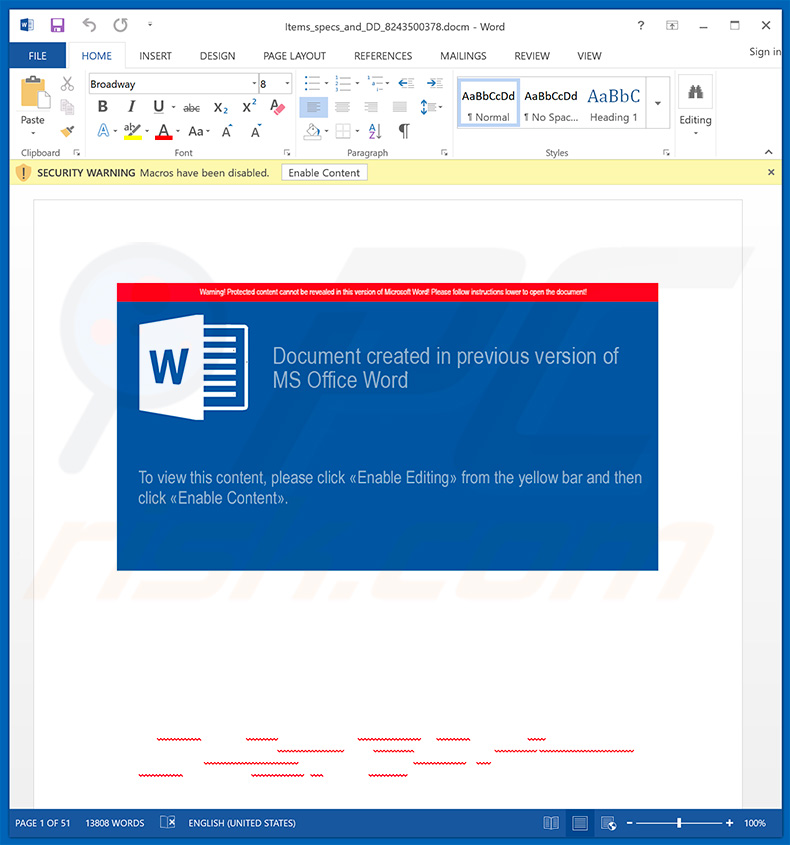The height and width of the screenshot is (845, 790).
Task: Open Word Help question mark
Action: click(x=640, y=25)
